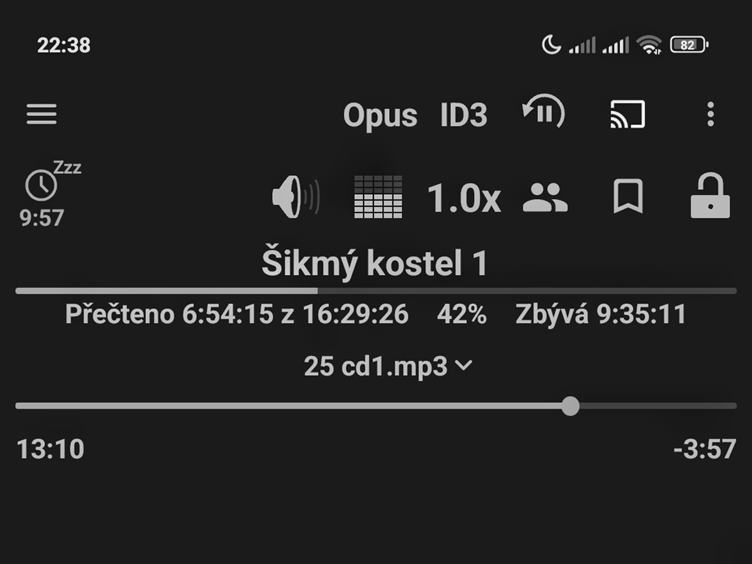Tap the overall book progress bar
This screenshot has height=564, width=752.
coord(376,291)
